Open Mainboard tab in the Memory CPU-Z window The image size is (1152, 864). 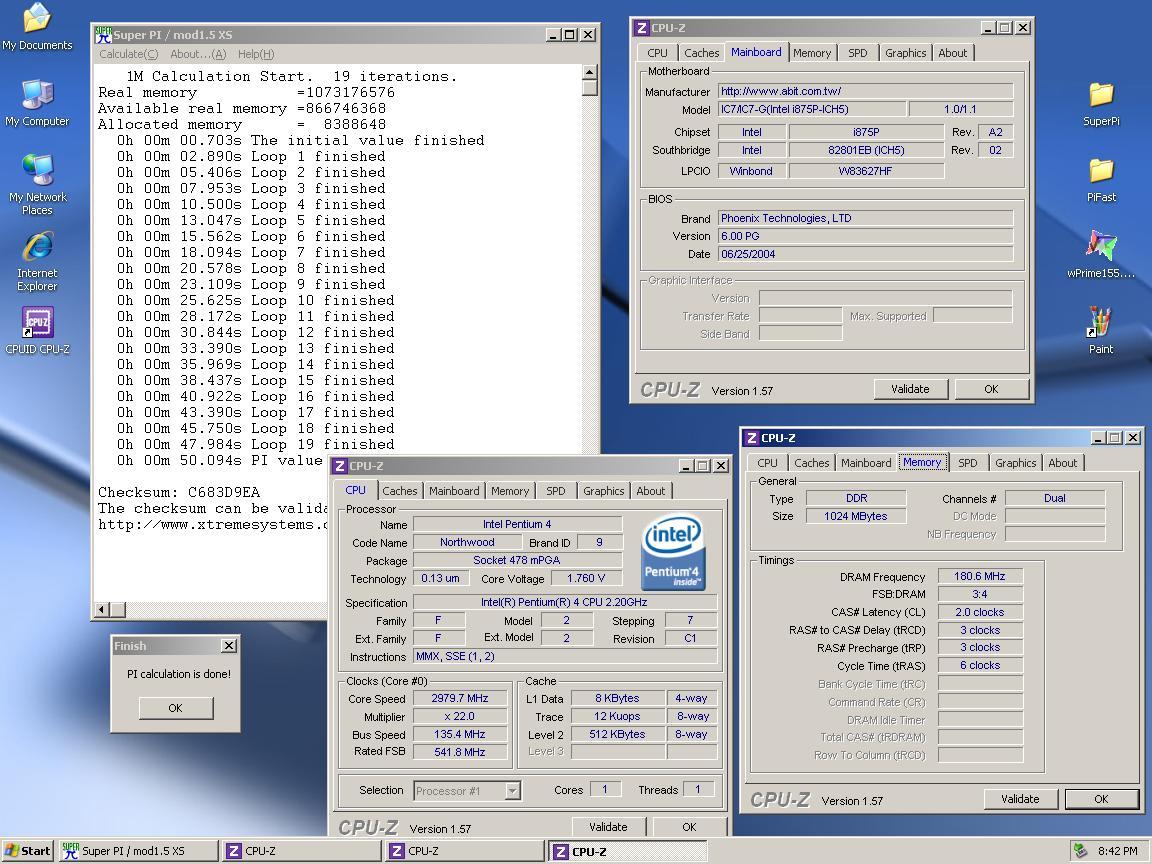pyautogui.click(x=866, y=463)
